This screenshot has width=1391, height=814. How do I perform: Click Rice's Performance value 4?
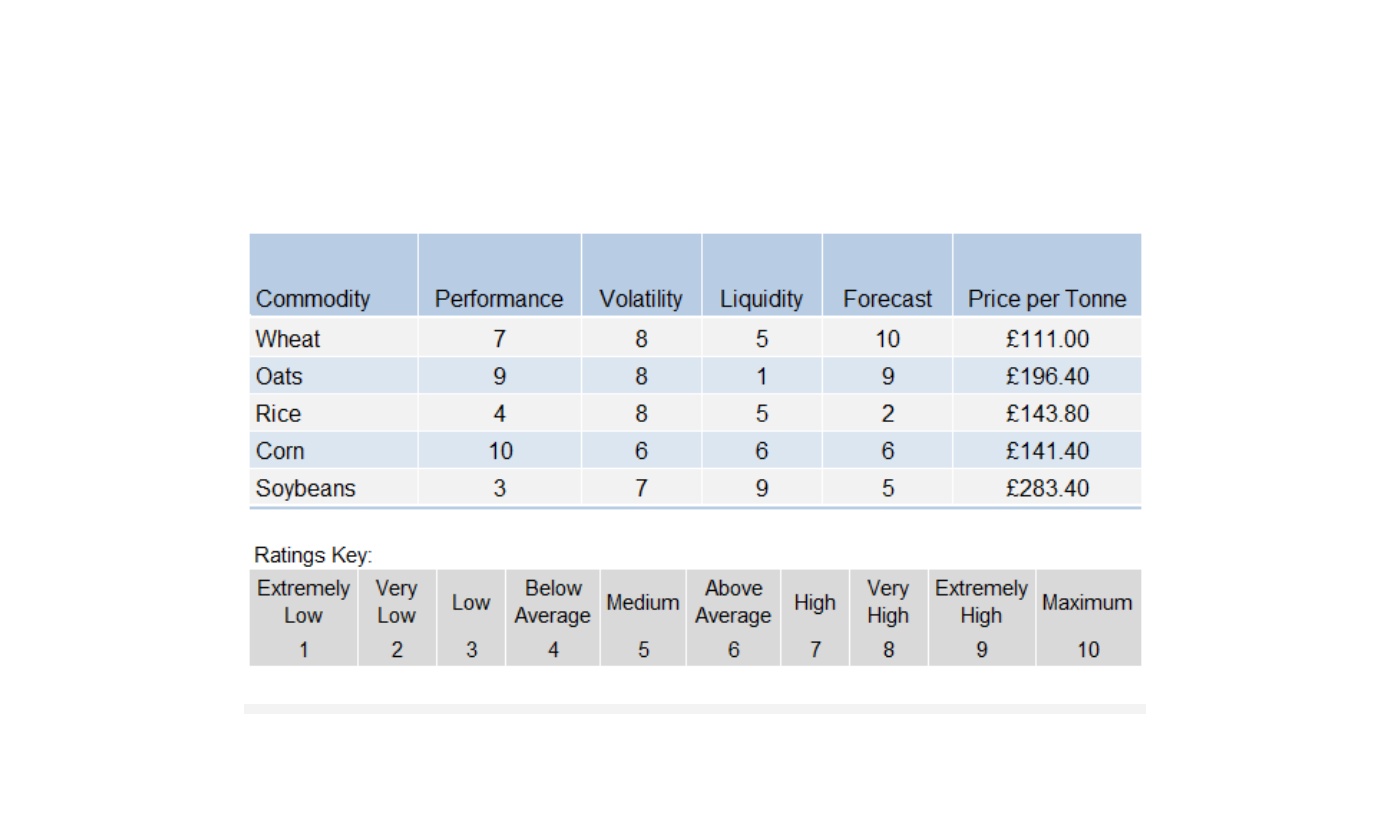(499, 414)
